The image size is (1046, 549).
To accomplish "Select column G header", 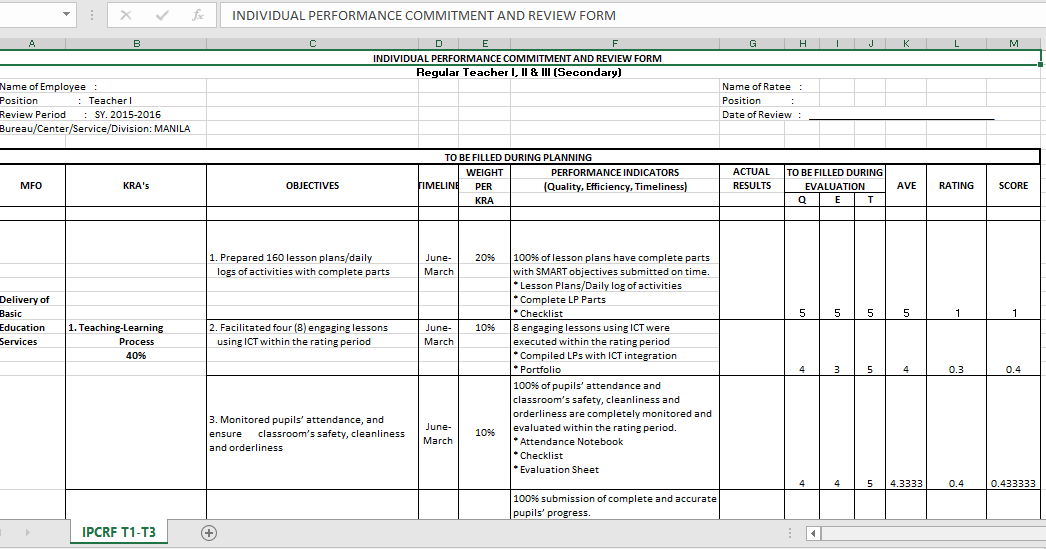I will point(752,43).
